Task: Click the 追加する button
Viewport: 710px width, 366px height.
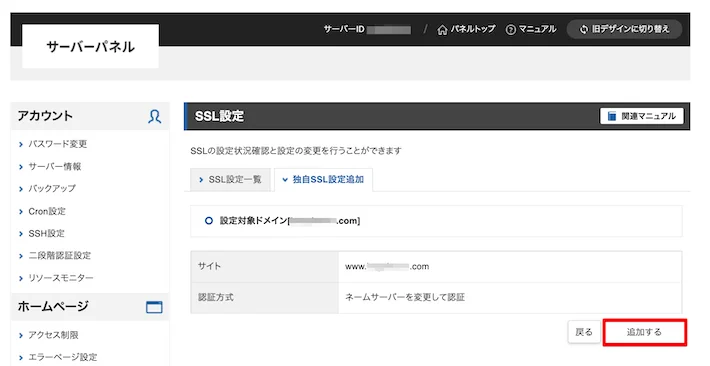Action: click(644, 332)
